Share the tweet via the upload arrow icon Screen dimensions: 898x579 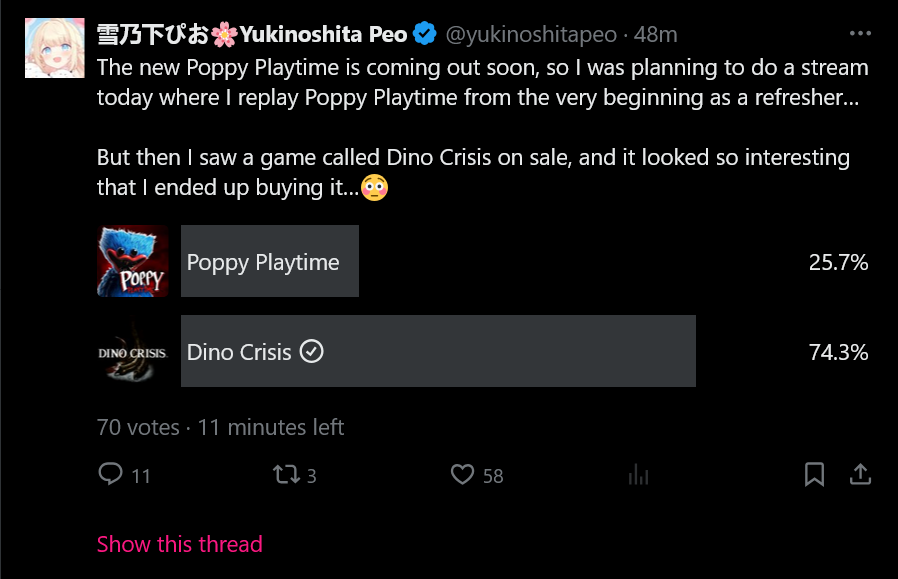pyautogui.click(x=860, y=474)
